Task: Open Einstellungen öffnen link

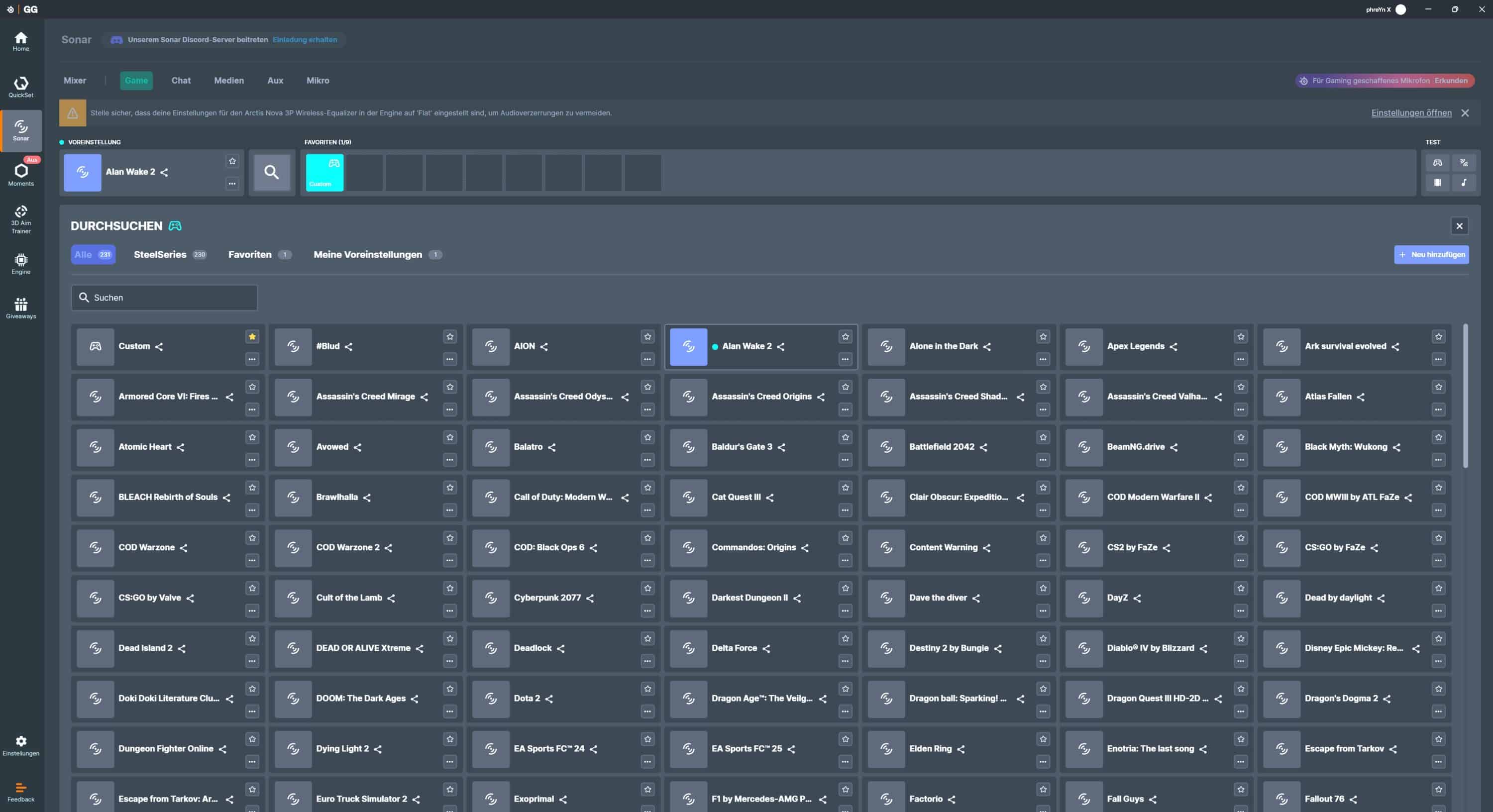Action: [x=1411, y=113]
